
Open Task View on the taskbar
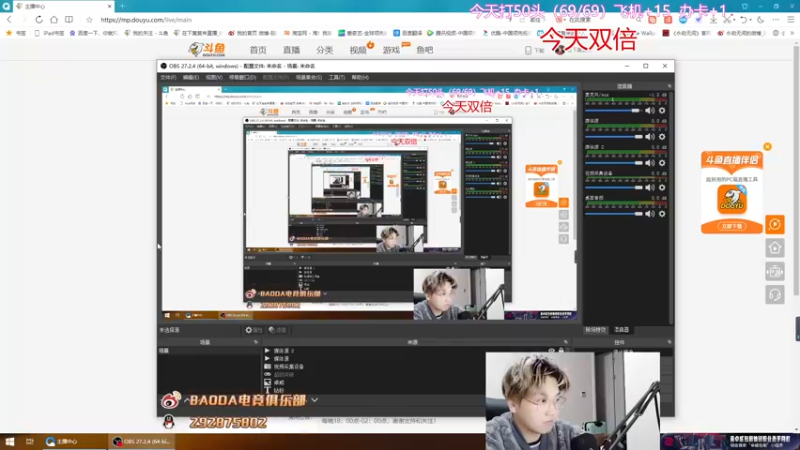tap(30, 442)
